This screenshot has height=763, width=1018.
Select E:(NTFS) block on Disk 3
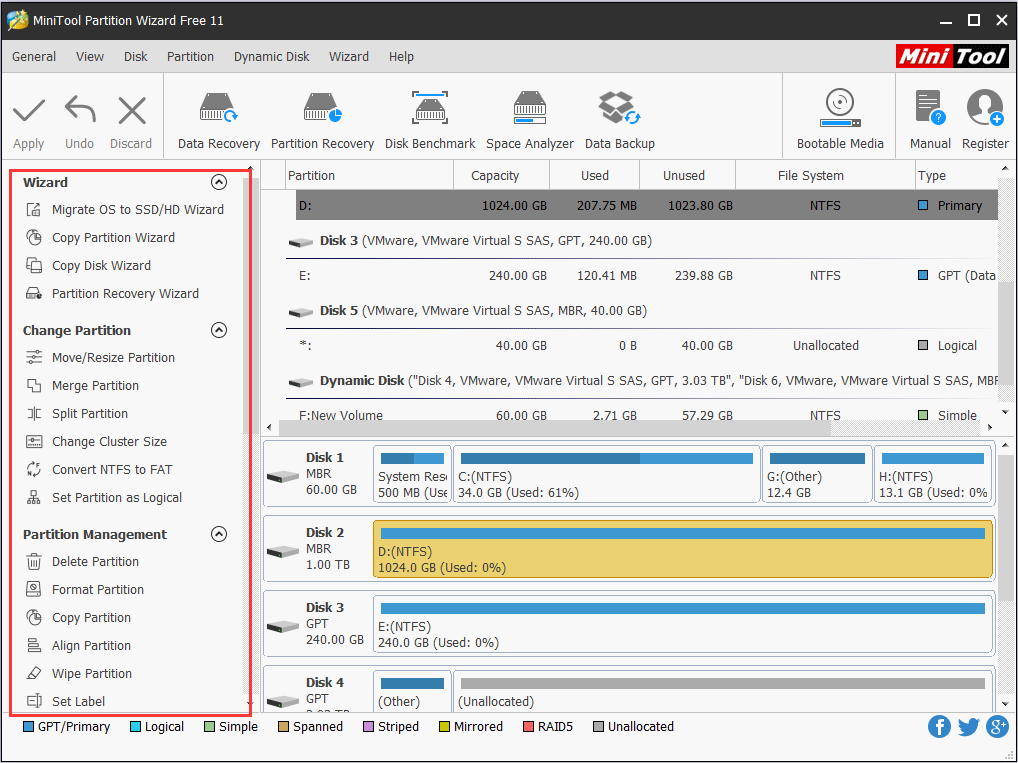[683, 624]
